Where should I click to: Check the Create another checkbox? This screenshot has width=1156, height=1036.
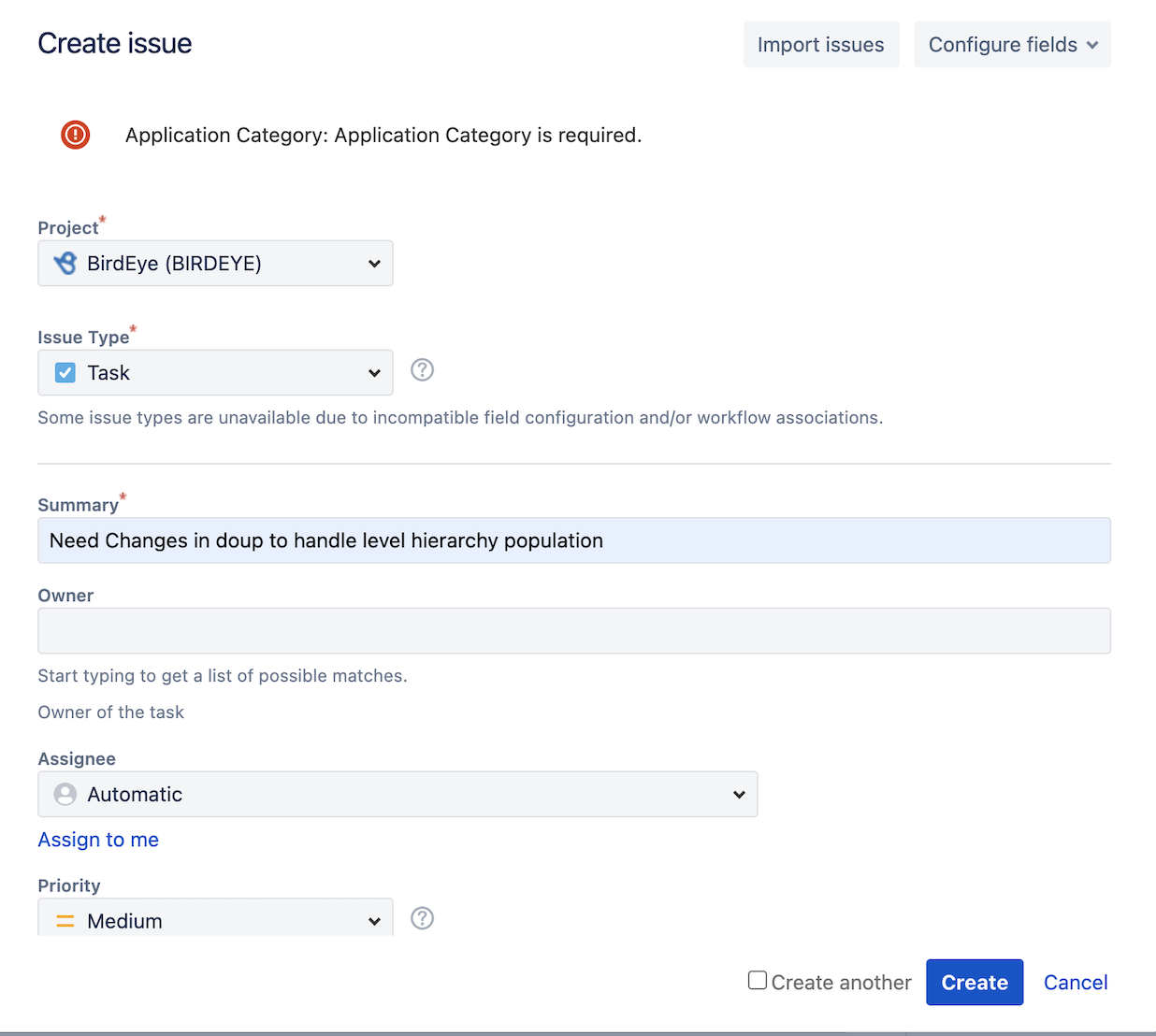757,980
